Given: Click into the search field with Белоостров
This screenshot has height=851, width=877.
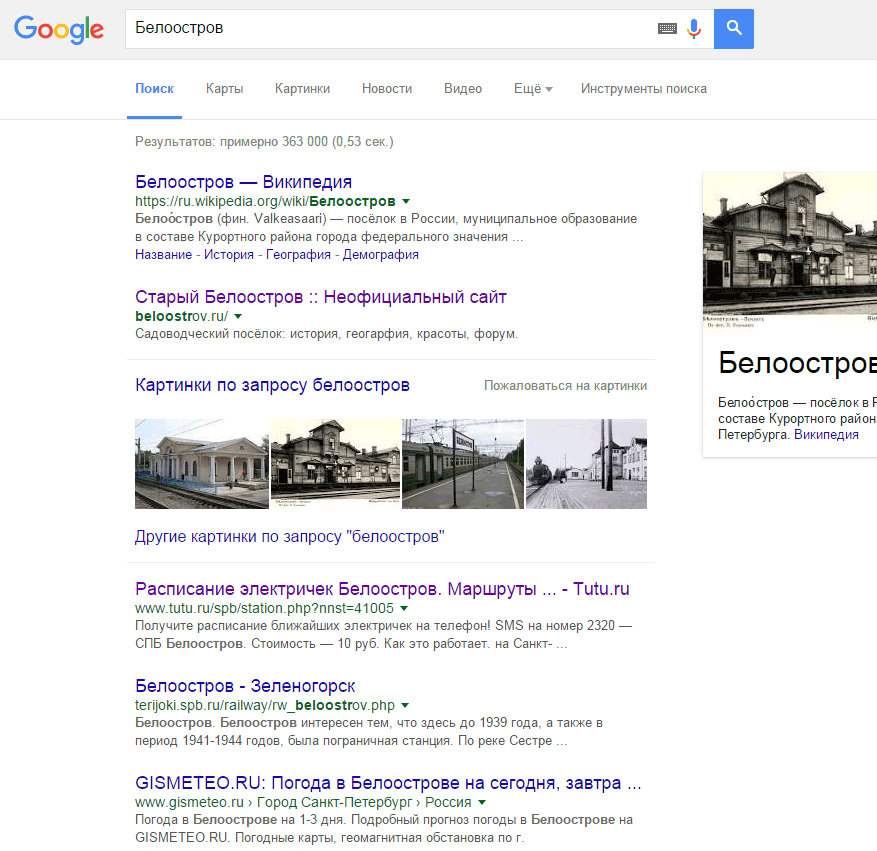Looking at the screenshot, I should 390,29.
